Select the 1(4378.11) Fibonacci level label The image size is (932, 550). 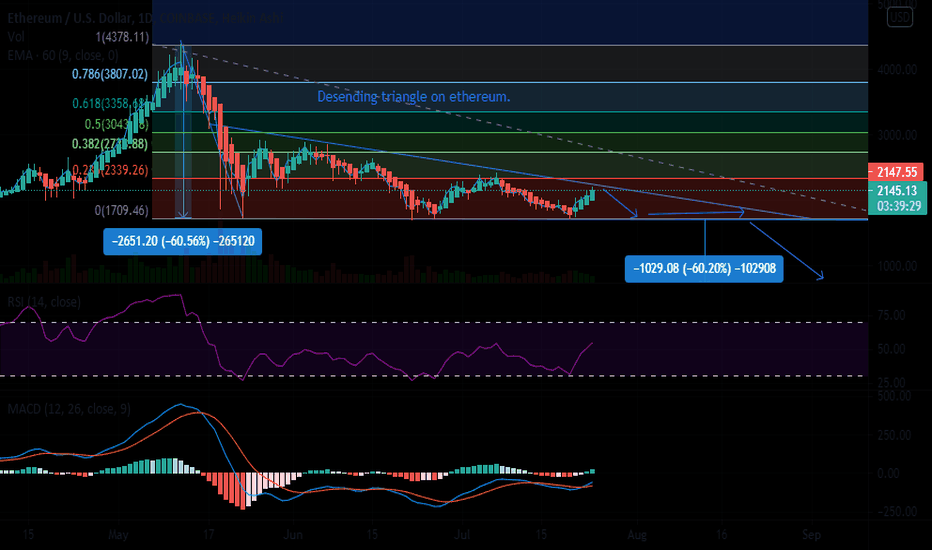pyautogui.click(x=122, y=37)
